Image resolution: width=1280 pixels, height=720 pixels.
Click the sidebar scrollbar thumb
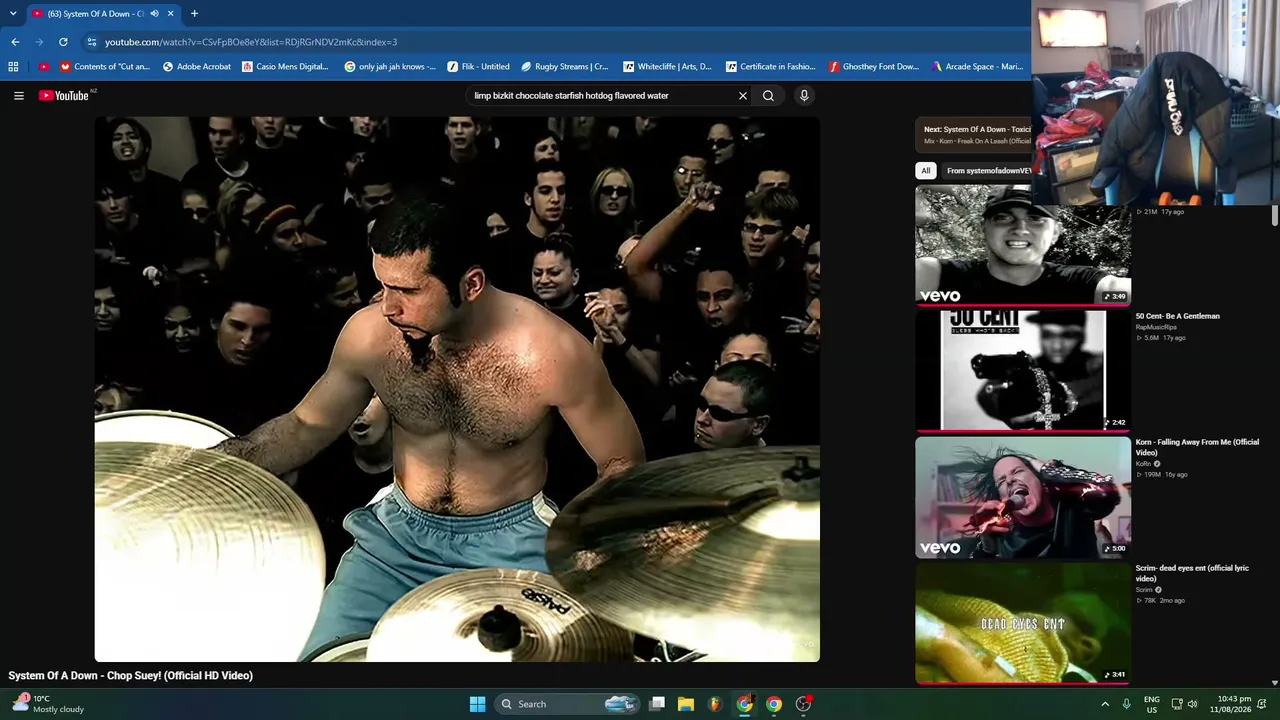(1275, 216)
